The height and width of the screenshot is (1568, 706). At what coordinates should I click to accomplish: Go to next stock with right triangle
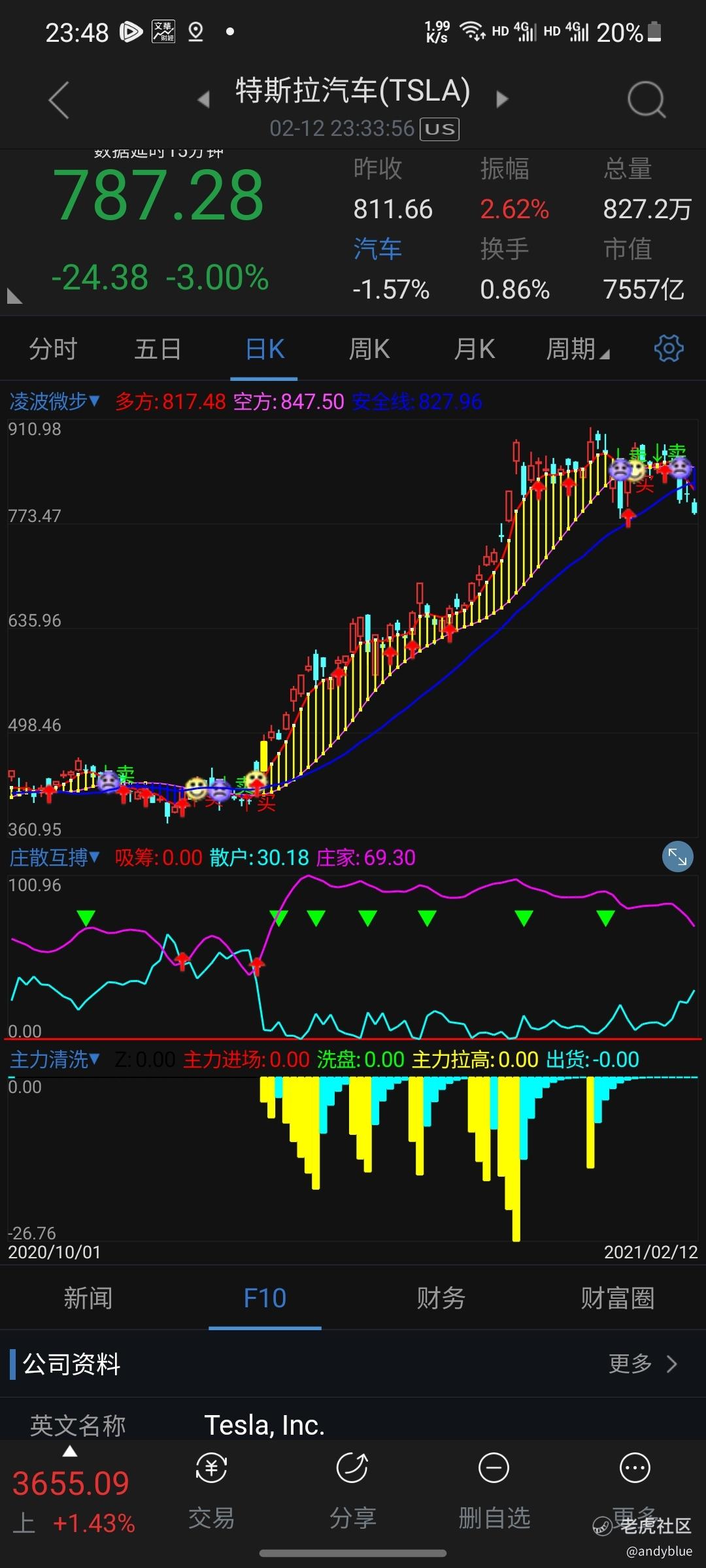click(502, 99)
